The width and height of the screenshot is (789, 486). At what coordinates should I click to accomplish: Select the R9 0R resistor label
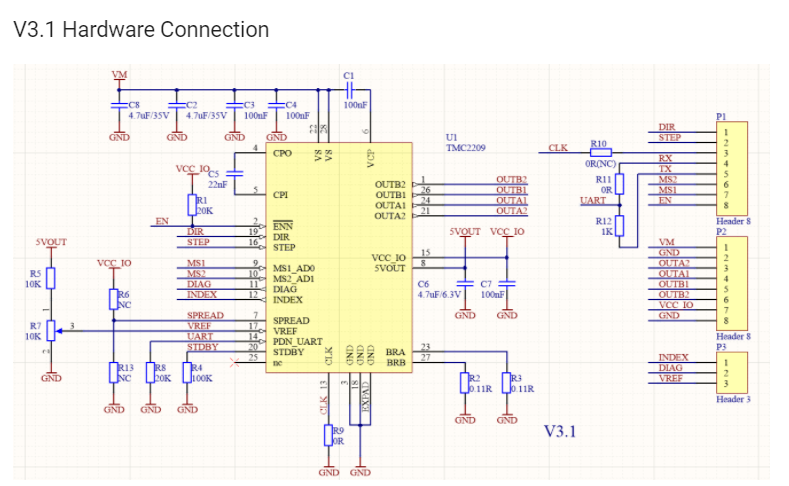point(338,436)
